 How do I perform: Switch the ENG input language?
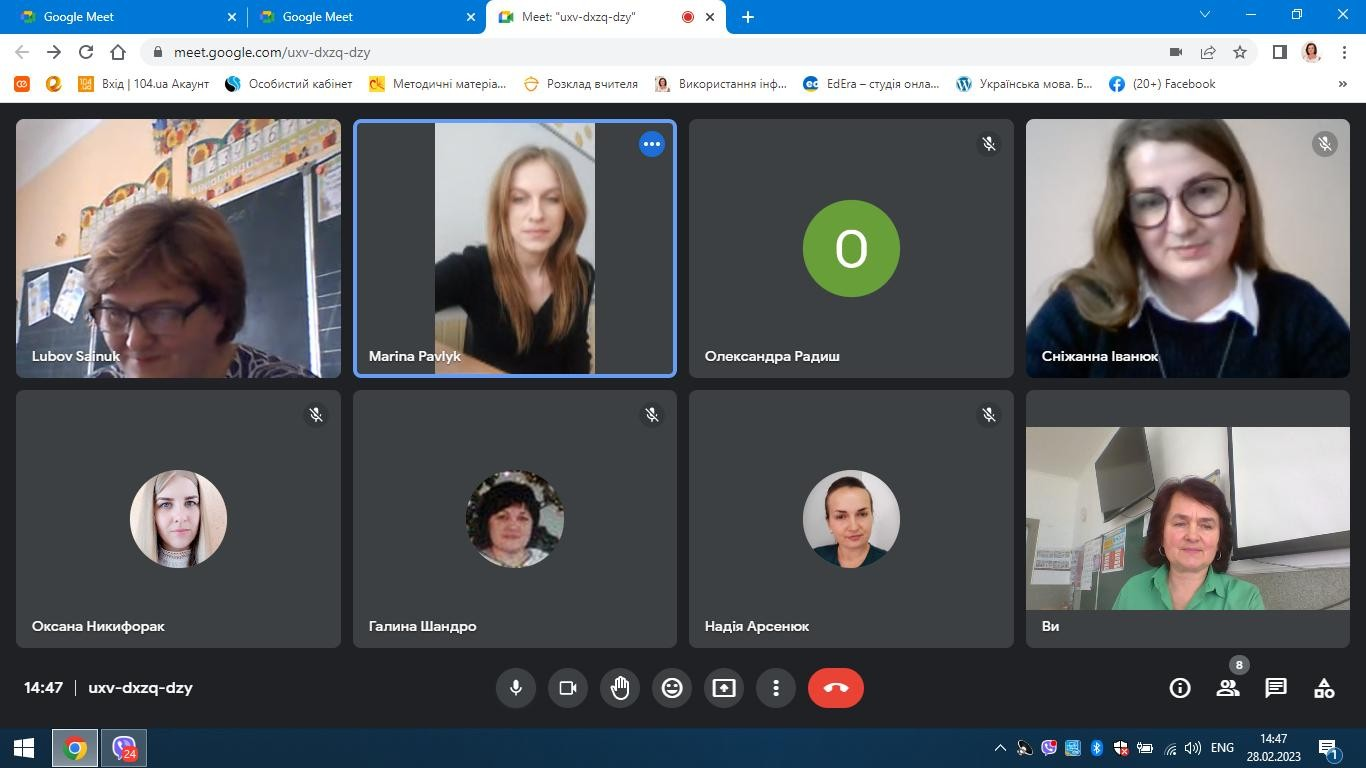tap(1222, 748)
